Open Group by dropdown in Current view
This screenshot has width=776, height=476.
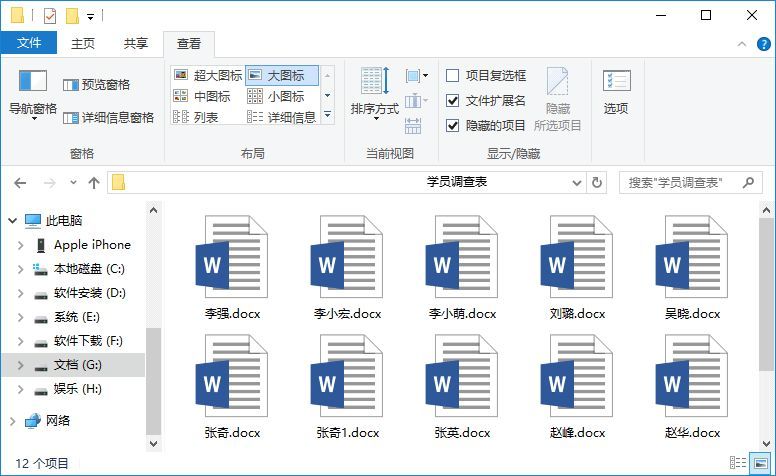[x=417, y=76]
